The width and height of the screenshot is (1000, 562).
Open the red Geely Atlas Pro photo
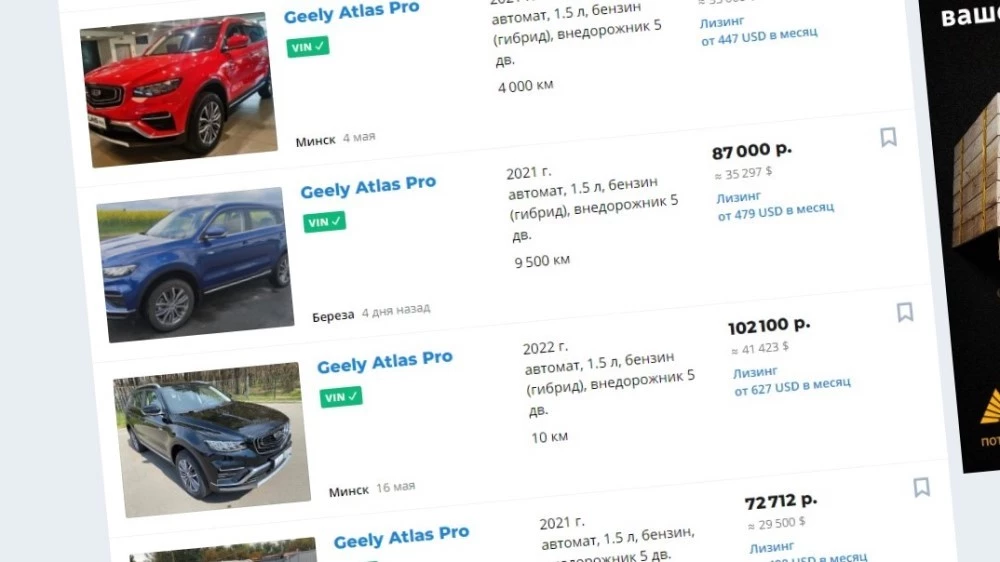pyautogui.click(x=179, y=89)
